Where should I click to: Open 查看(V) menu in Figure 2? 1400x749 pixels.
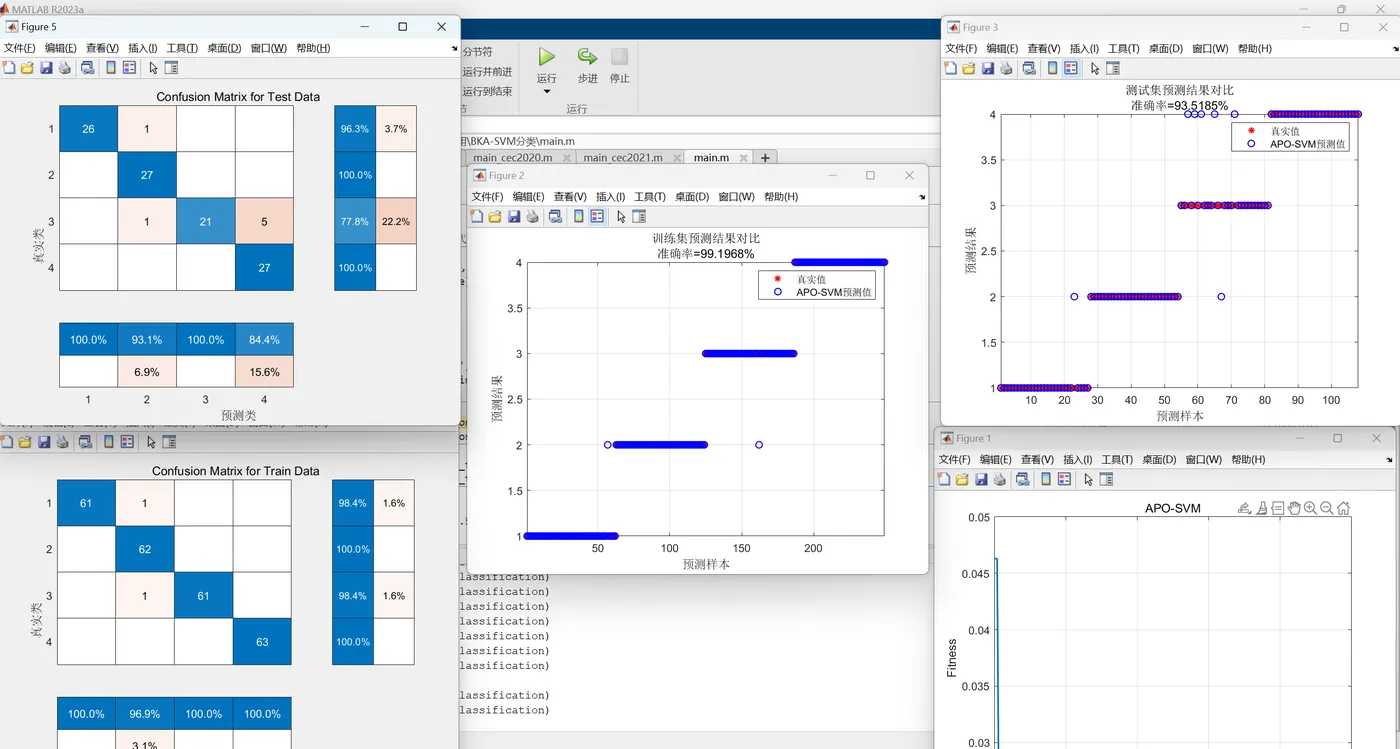569,197
